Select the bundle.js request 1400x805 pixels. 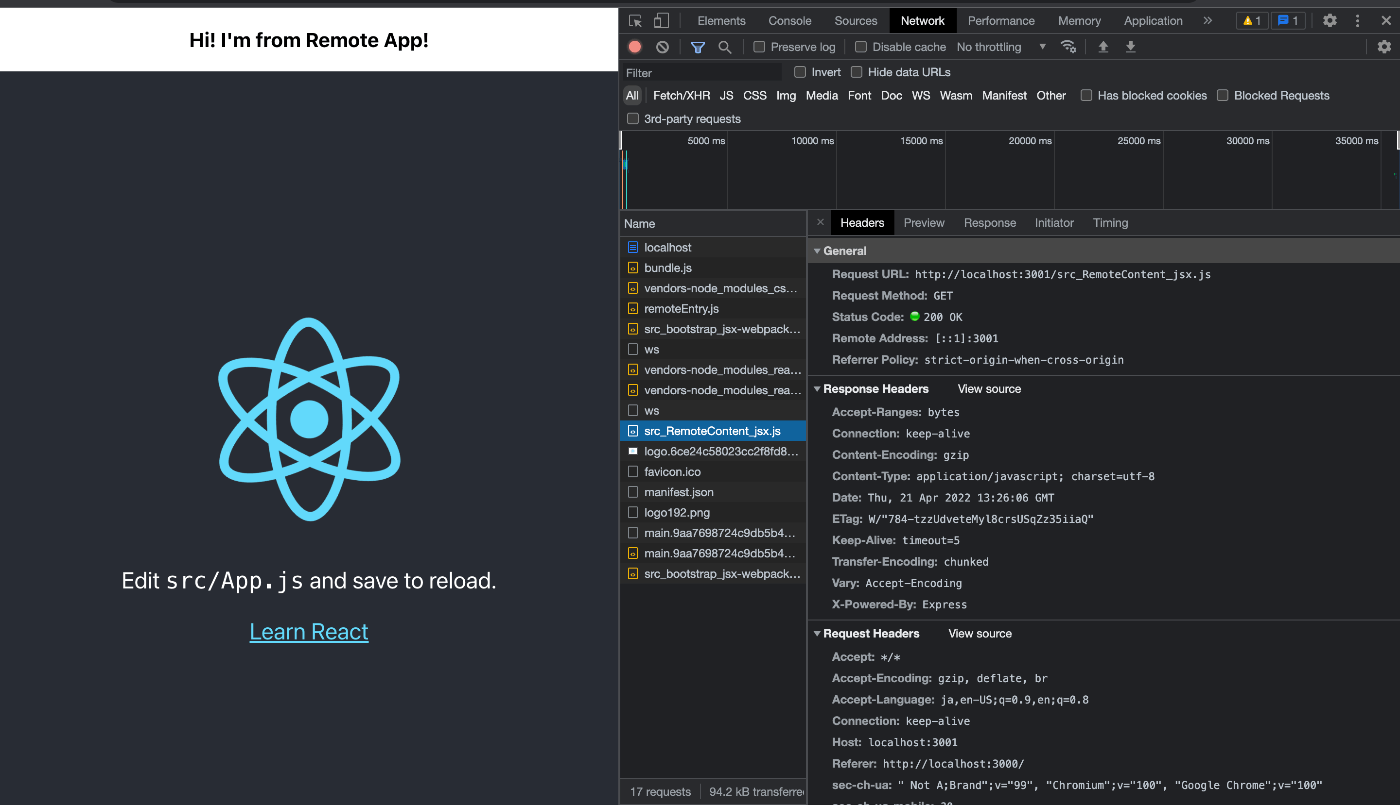click(x=712, y=268)
